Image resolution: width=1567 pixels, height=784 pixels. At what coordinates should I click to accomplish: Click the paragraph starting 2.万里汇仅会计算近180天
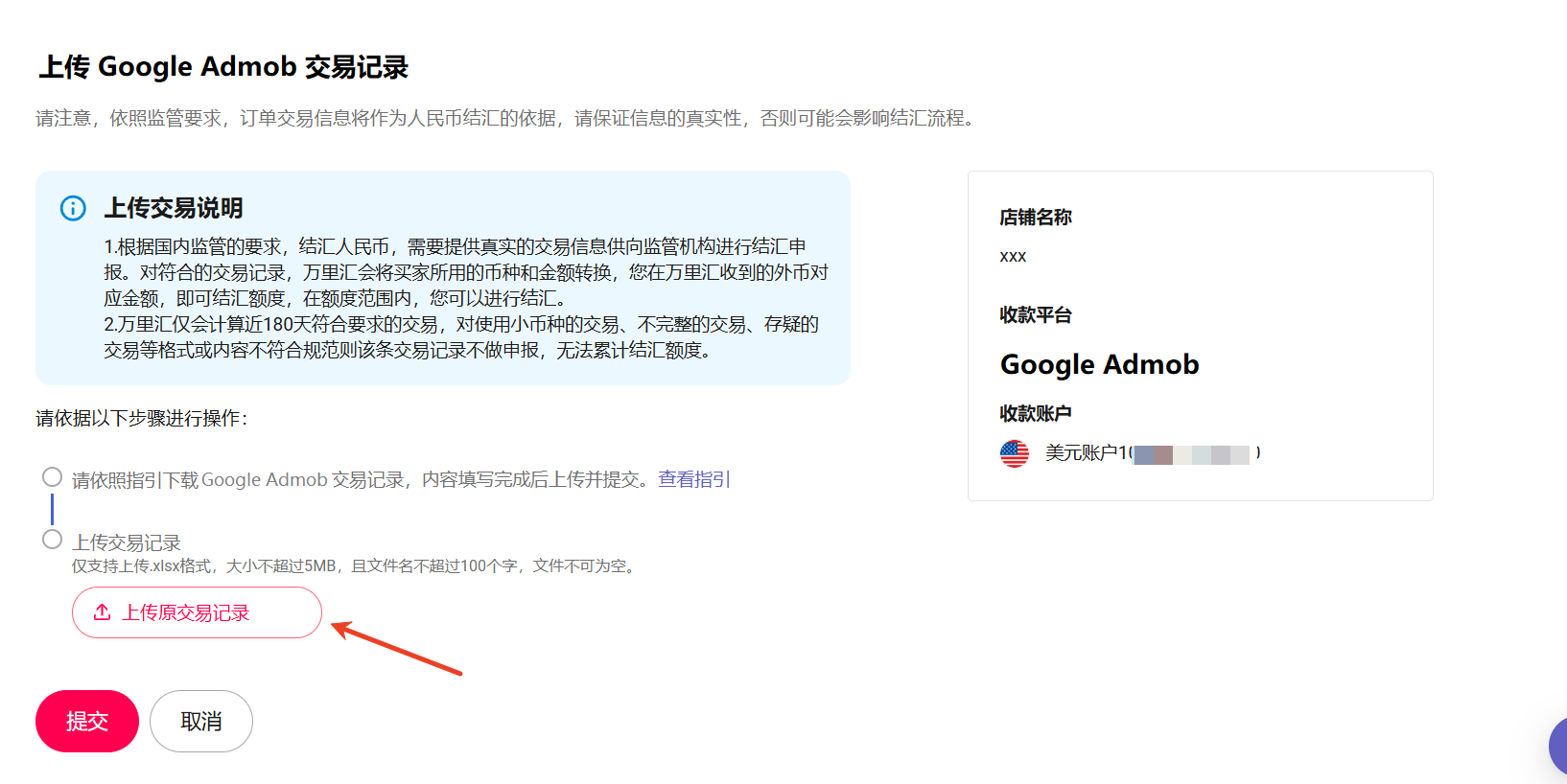461,337
